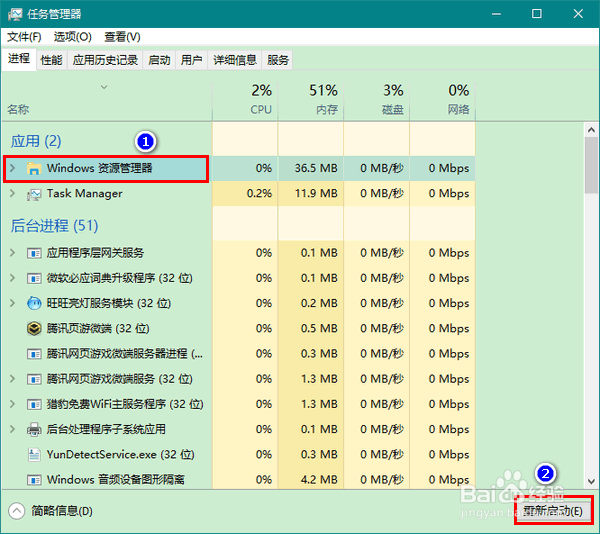600x534 pixels.
Task: Expand the 旺旺亮灯服务模块 row
Action: pyautogui.click(x=12, y=303)
